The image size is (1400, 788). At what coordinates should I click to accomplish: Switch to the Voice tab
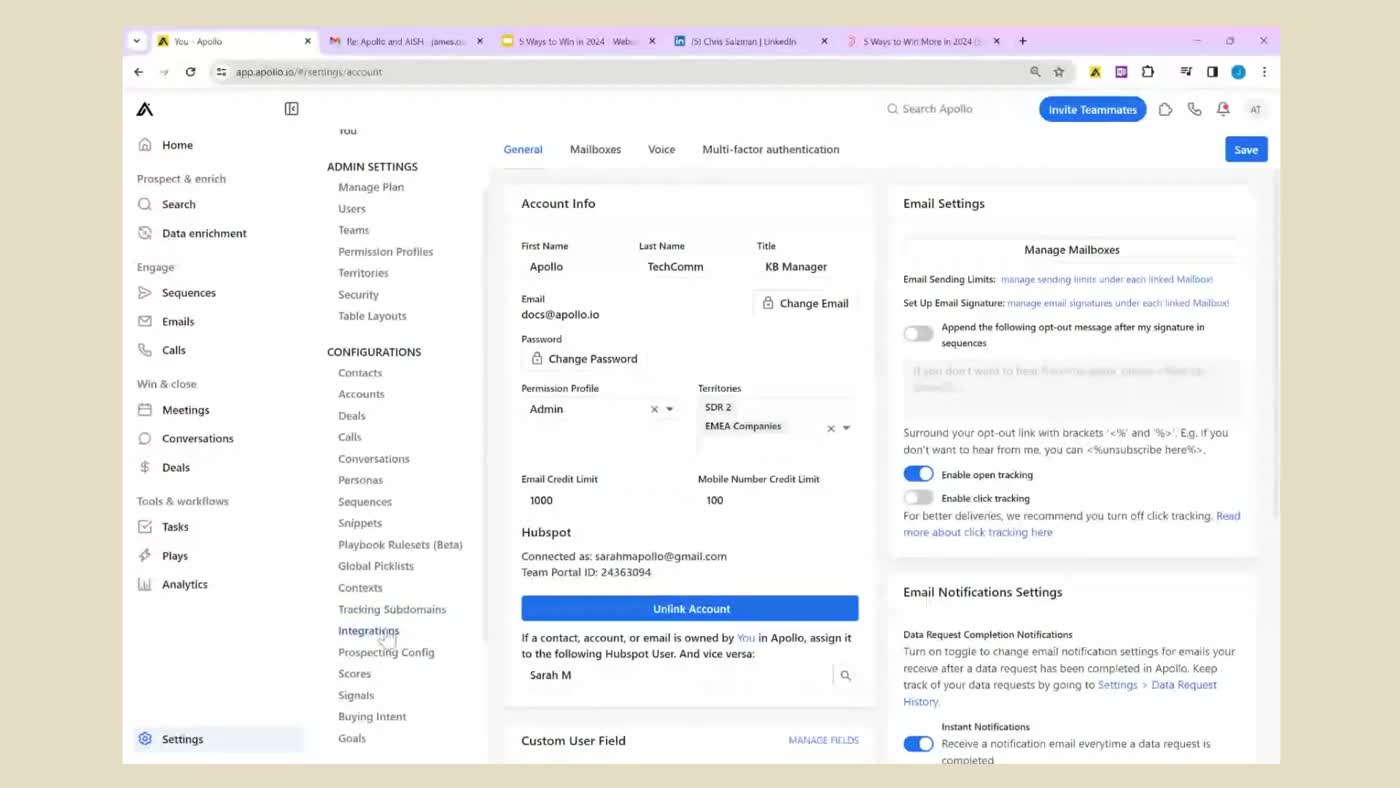(661, 149)
